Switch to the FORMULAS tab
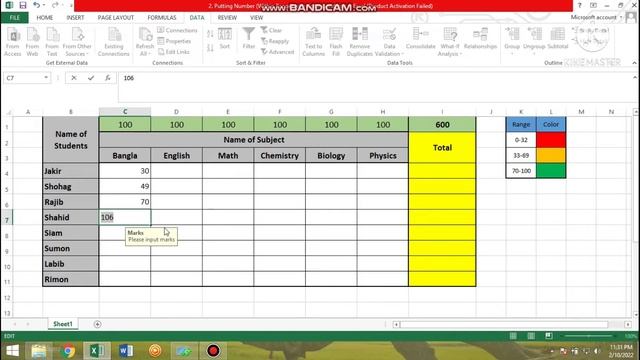The width and height of the screenshot is (640, 360). [162, 18]
